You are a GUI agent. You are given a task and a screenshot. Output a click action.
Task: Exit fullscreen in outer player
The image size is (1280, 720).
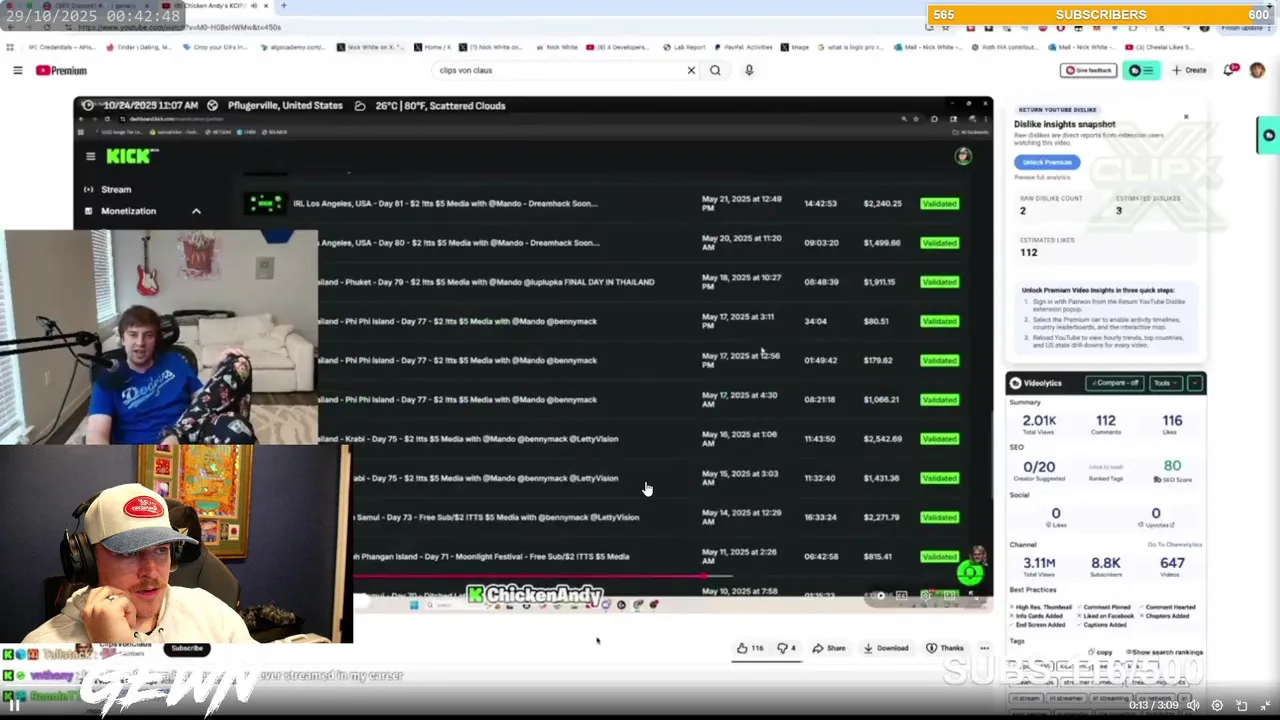click(1265, 705)
